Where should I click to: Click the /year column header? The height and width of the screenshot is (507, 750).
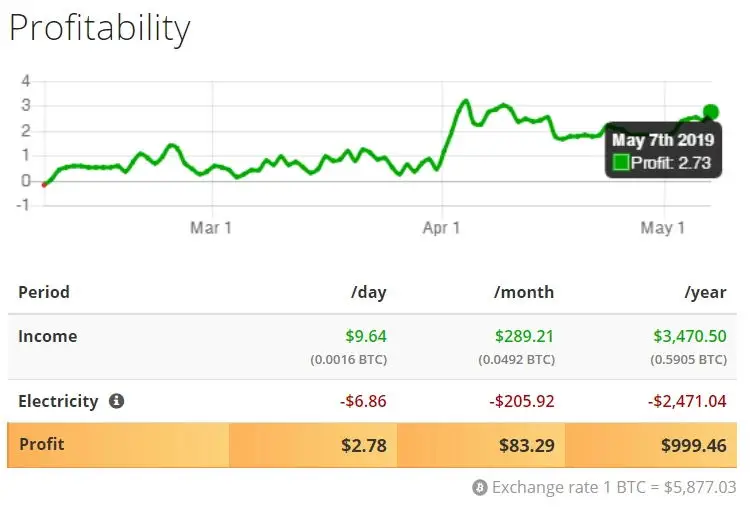[705, 292]
